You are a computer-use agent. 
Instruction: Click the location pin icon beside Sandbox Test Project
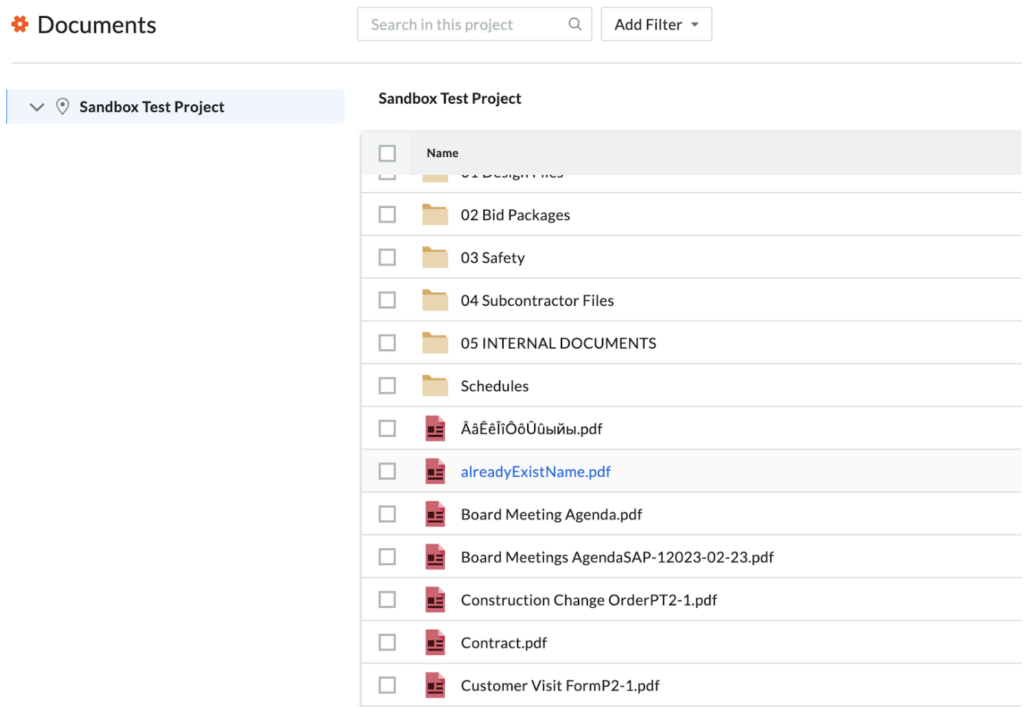62,107
